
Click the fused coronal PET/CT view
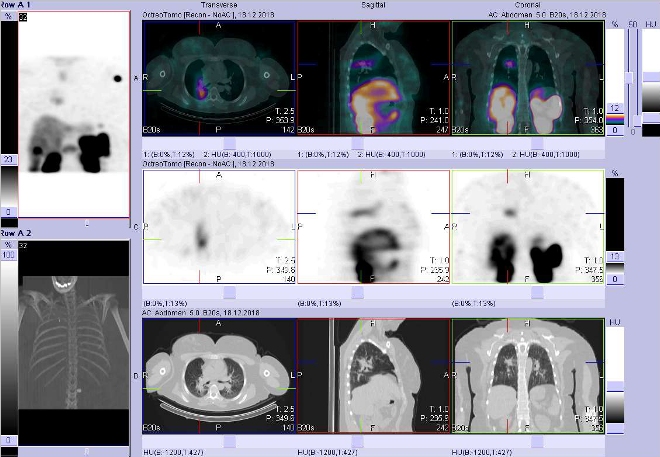[527, 78]
